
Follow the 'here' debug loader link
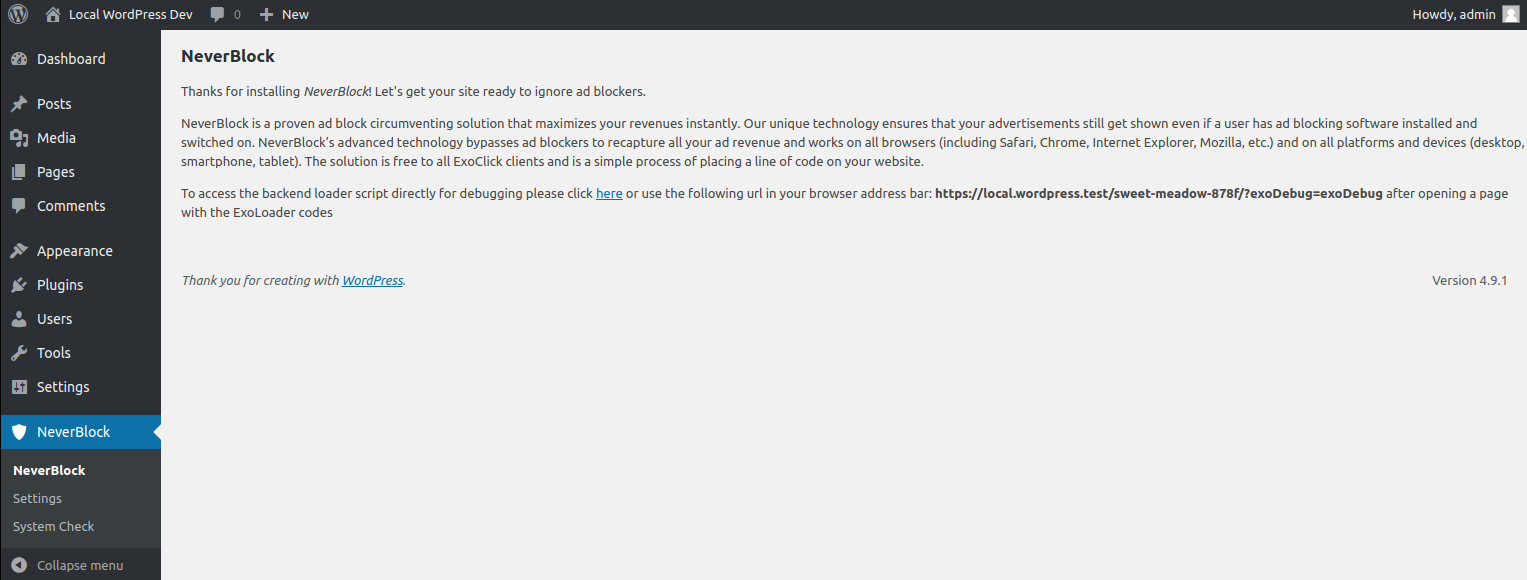click(609, 194)
